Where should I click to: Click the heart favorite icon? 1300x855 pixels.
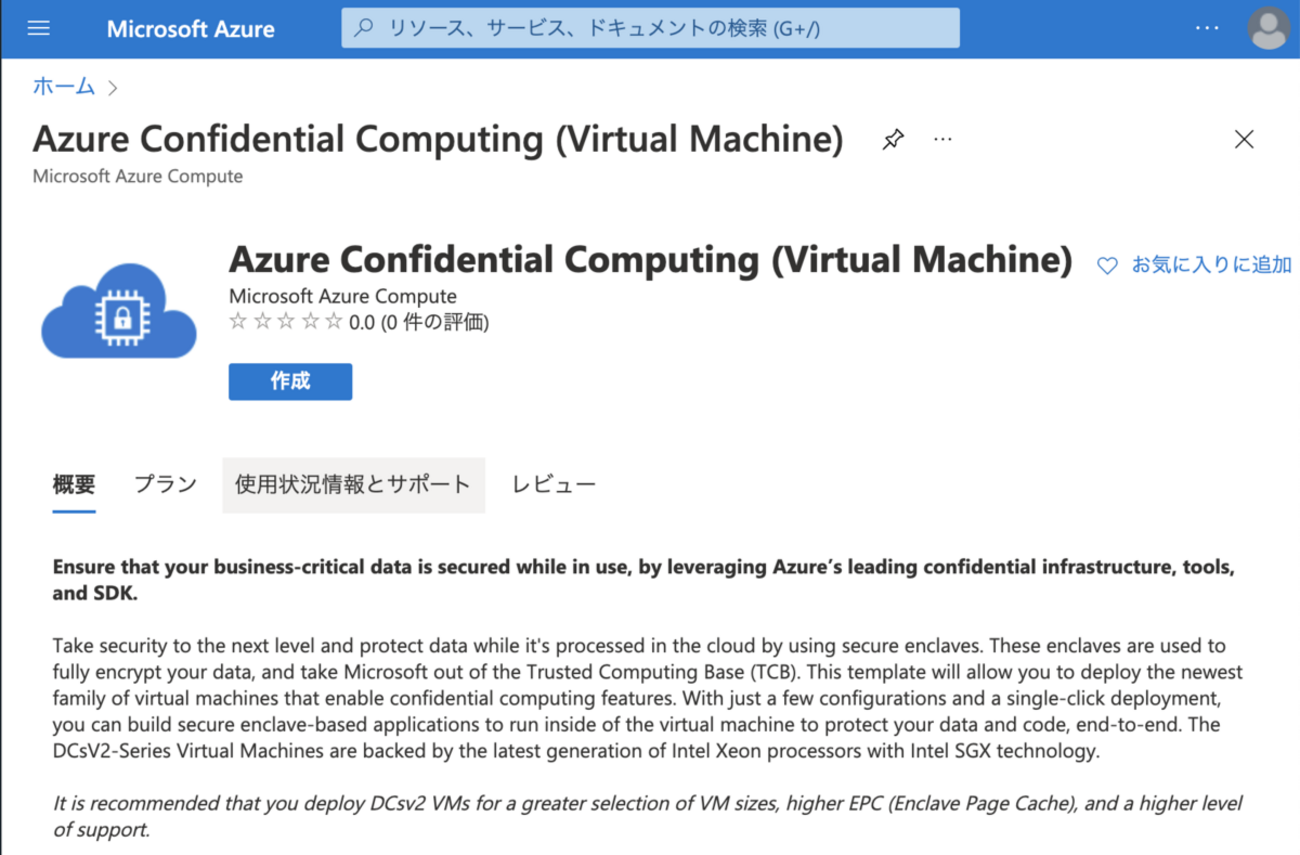[x=1107, y=266]
